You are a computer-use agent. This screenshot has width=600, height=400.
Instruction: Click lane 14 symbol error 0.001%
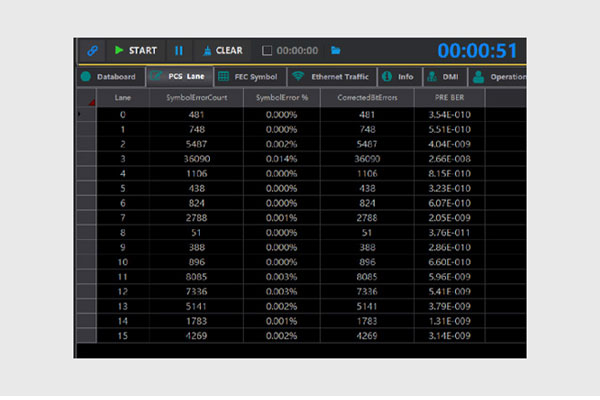282,321
